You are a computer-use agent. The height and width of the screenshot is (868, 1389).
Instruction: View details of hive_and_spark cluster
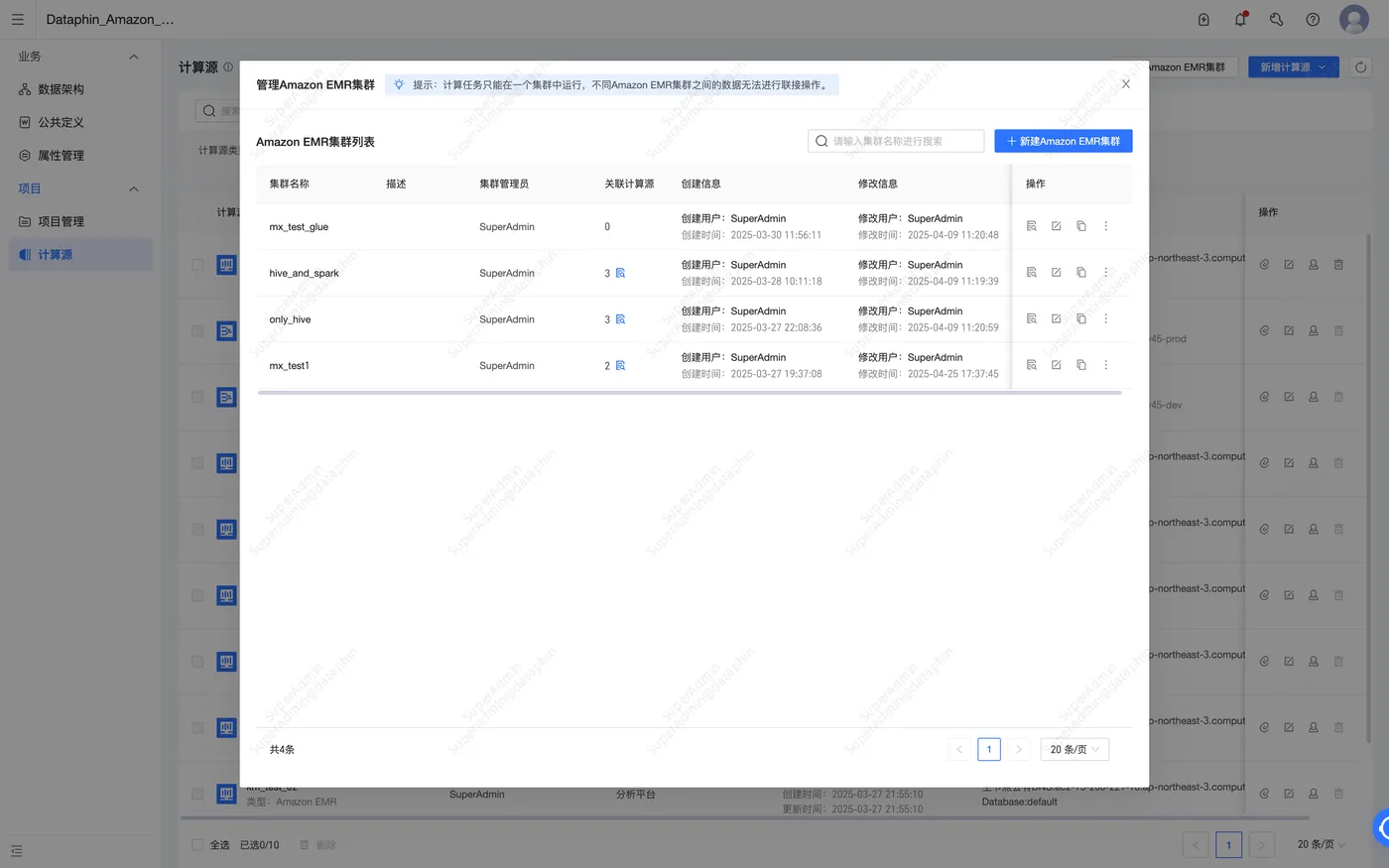pyautogui.click(x=1032, y=273)
